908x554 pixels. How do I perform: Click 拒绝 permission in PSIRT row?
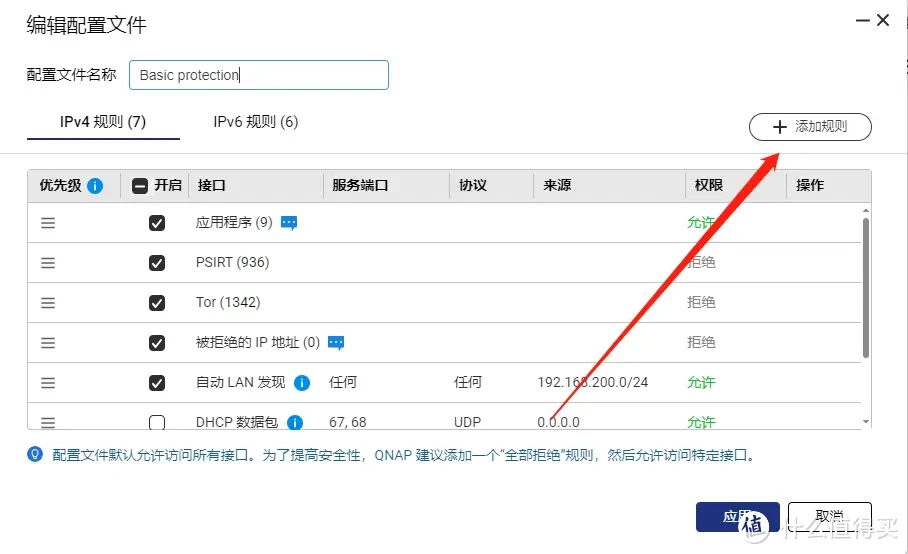[701, 263]
